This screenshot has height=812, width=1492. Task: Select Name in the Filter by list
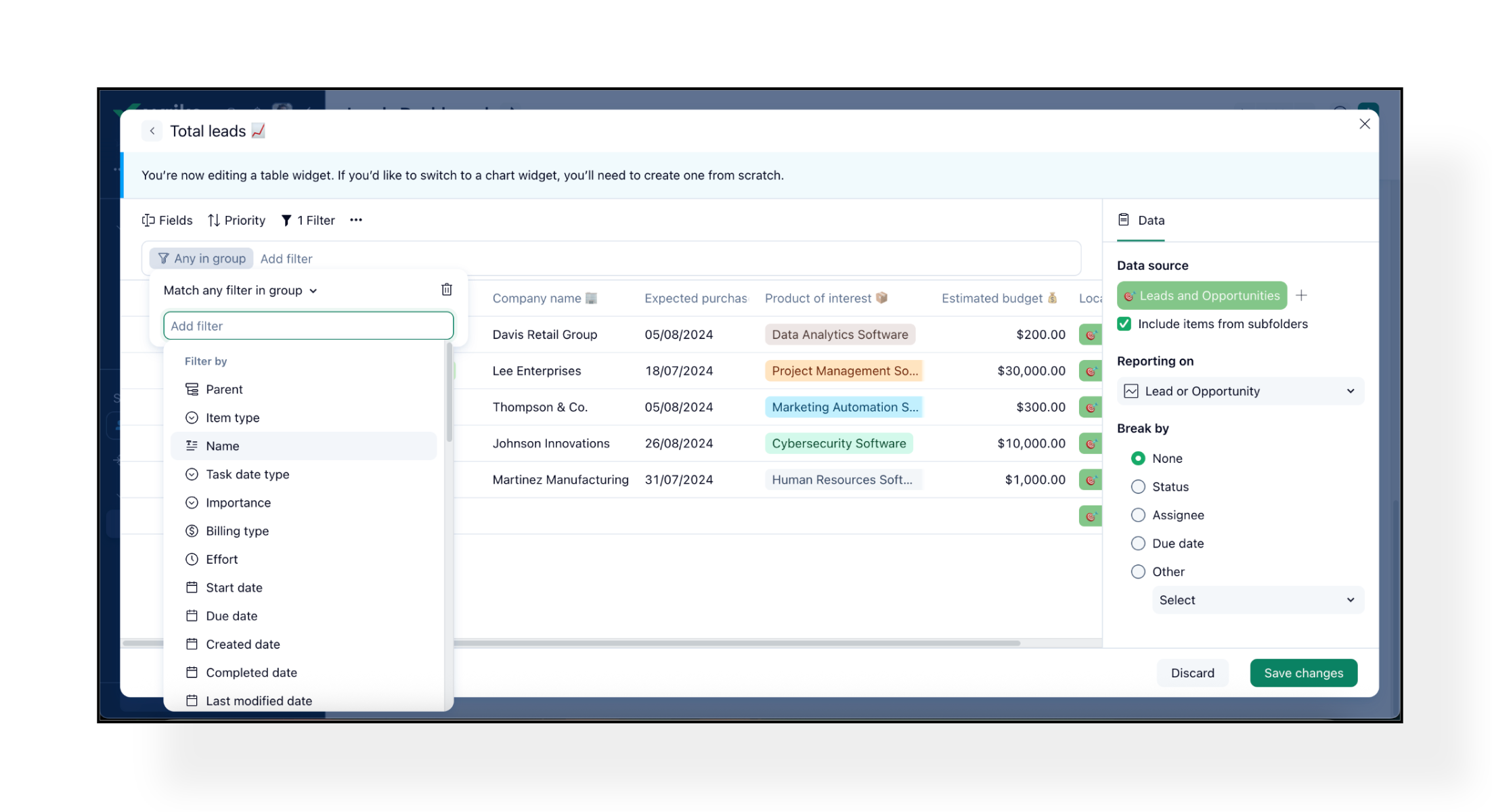304,446
